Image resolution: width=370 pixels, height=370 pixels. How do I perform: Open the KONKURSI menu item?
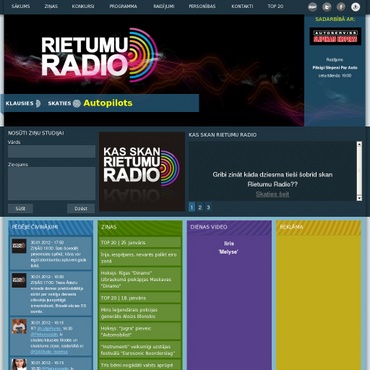point(83,6)
